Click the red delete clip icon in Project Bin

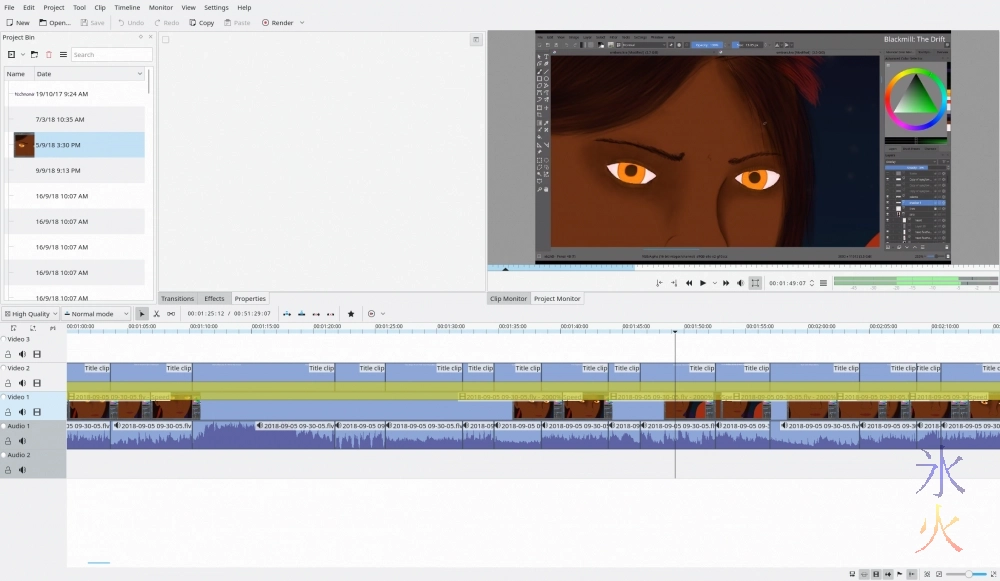tap(49, 55)
